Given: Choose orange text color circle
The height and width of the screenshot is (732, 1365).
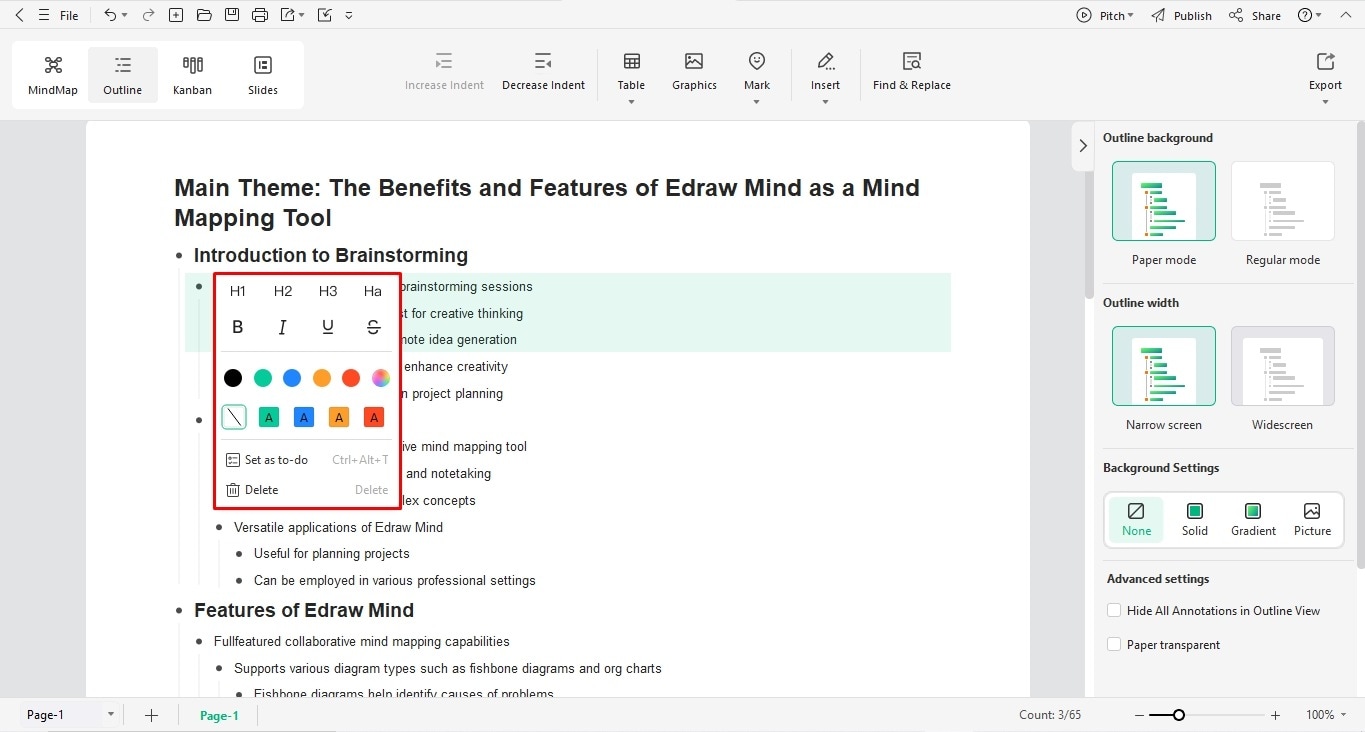Looking at the screenshot, I should [x=322, y=378].
